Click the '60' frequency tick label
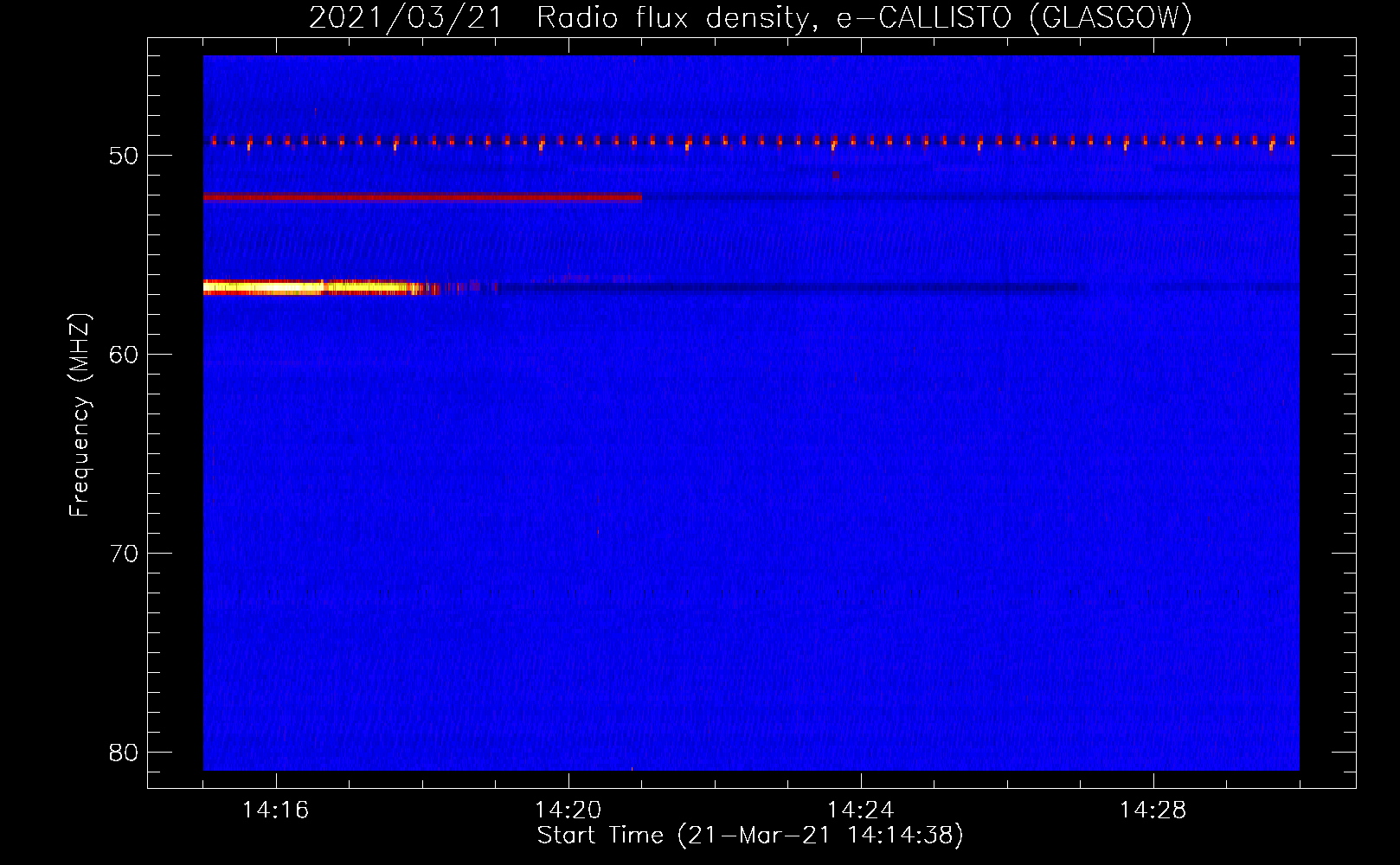The image size is (1400, 865). click(x=124, y=355)
